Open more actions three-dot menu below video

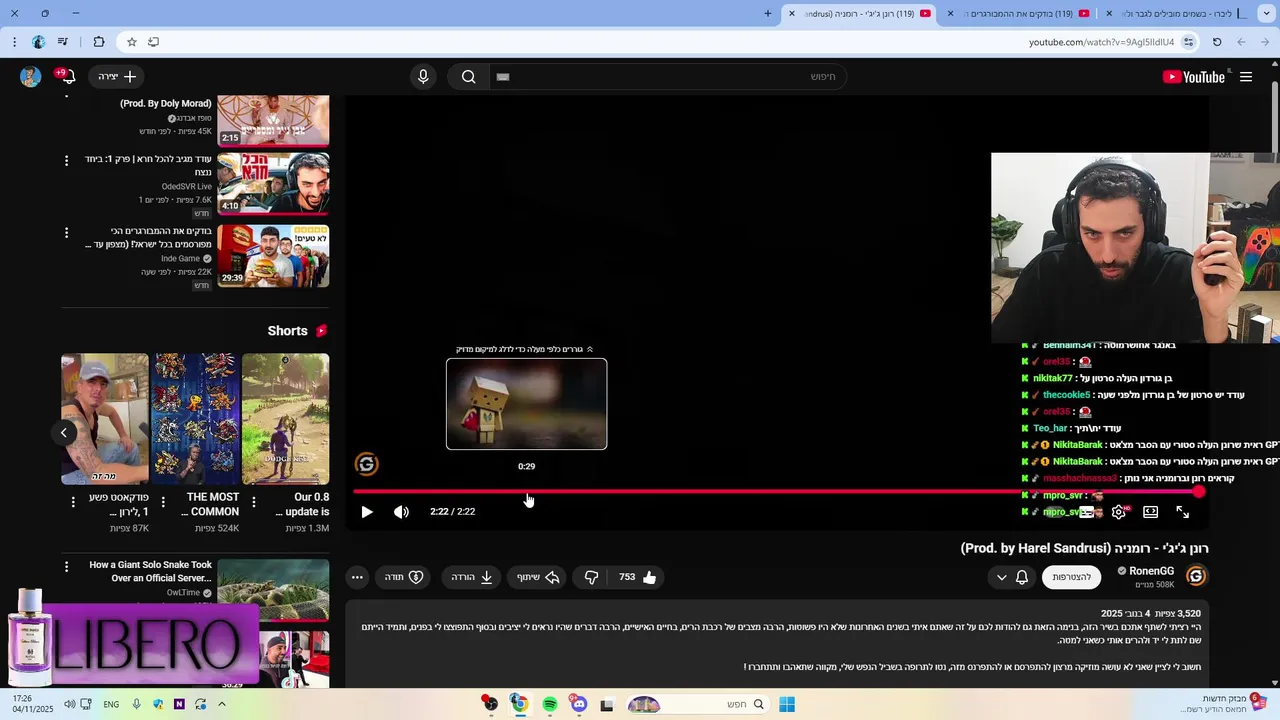pos(357,577)
